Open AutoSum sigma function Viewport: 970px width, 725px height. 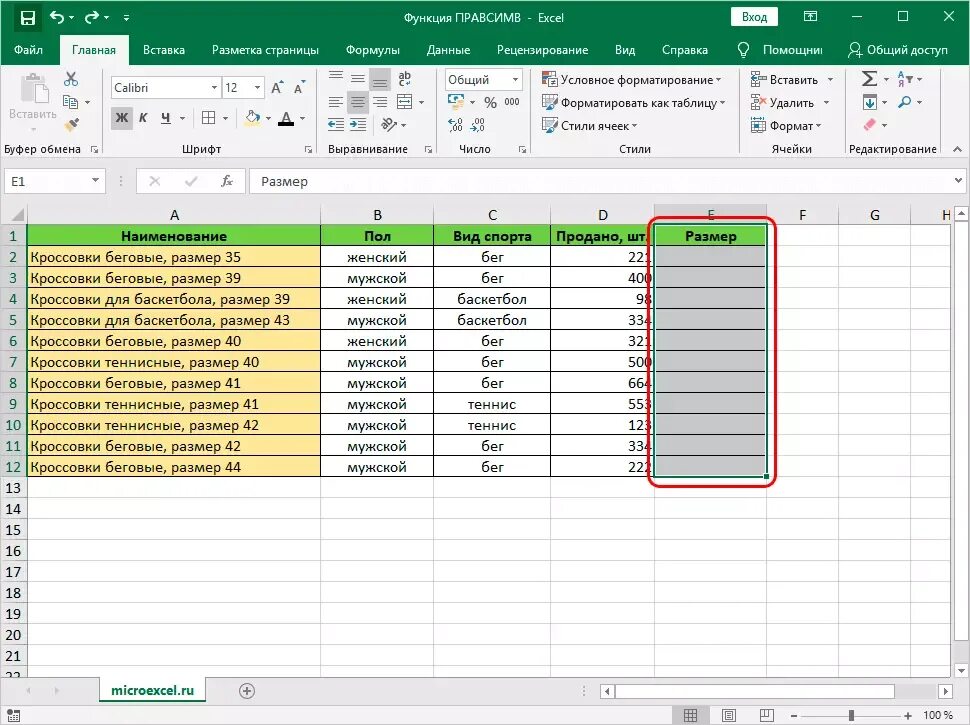869,79
